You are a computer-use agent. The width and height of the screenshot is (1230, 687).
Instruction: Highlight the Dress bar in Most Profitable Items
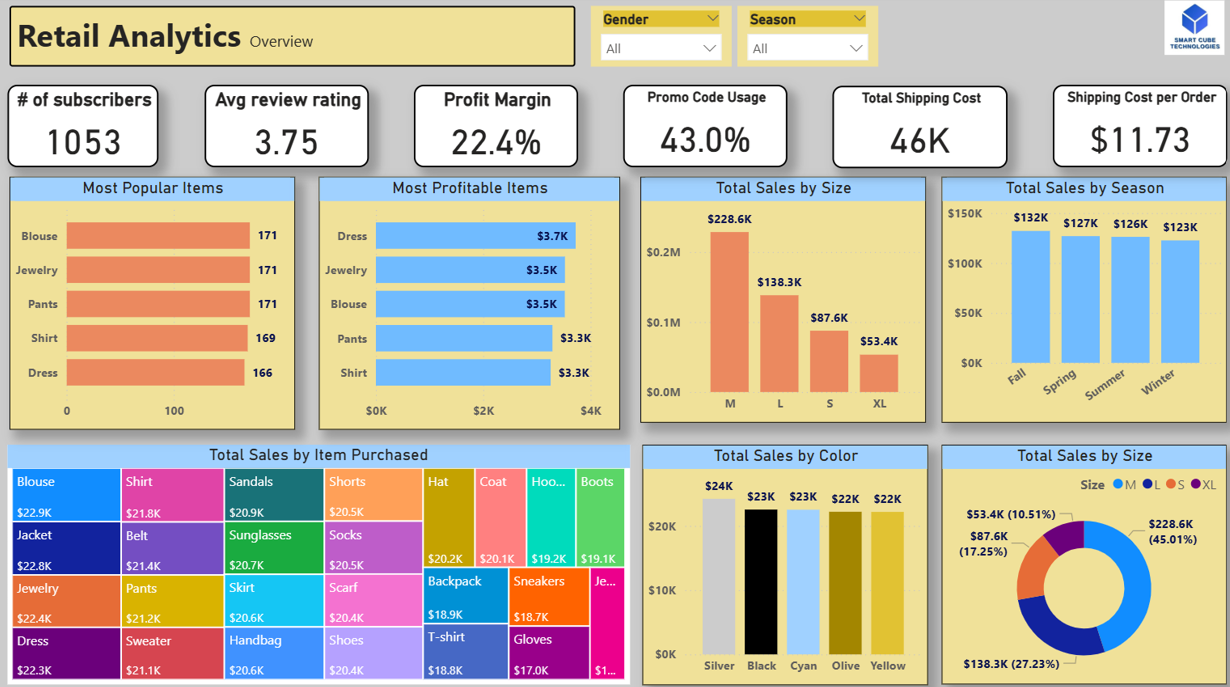point(475,236)
